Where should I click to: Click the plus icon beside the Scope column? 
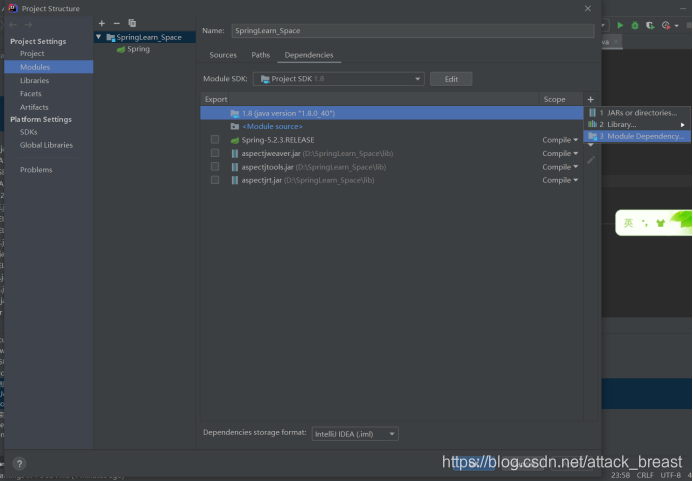pyautogui.click(x=590, y=99)
